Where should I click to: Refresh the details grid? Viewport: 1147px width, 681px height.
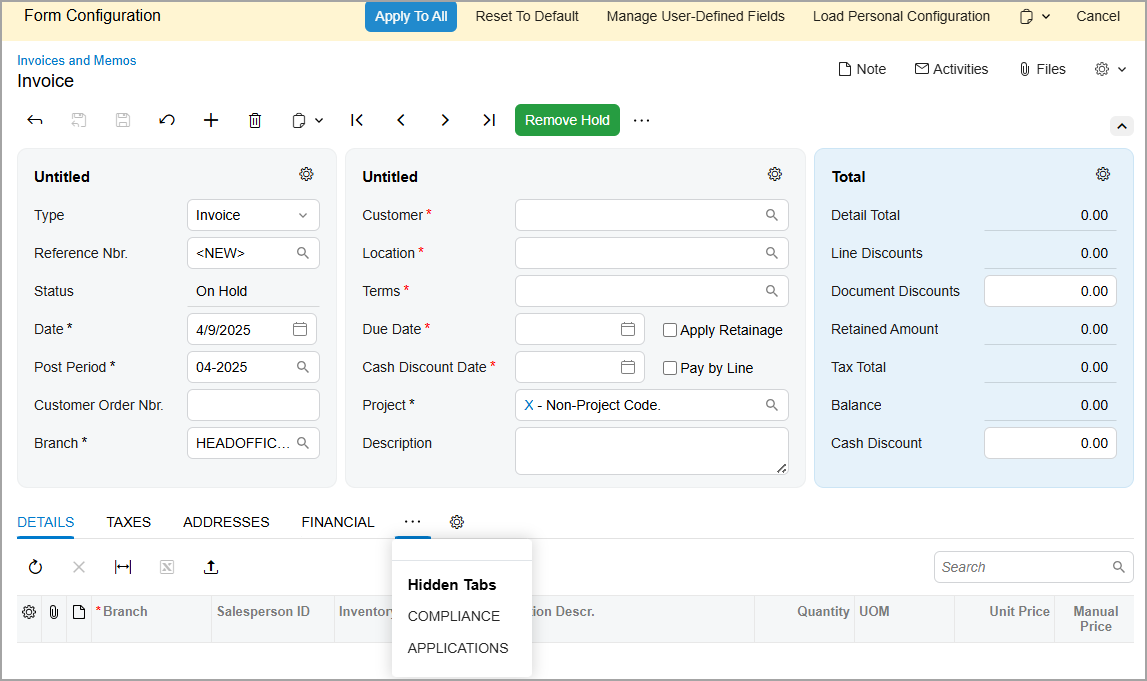[35, 567]
